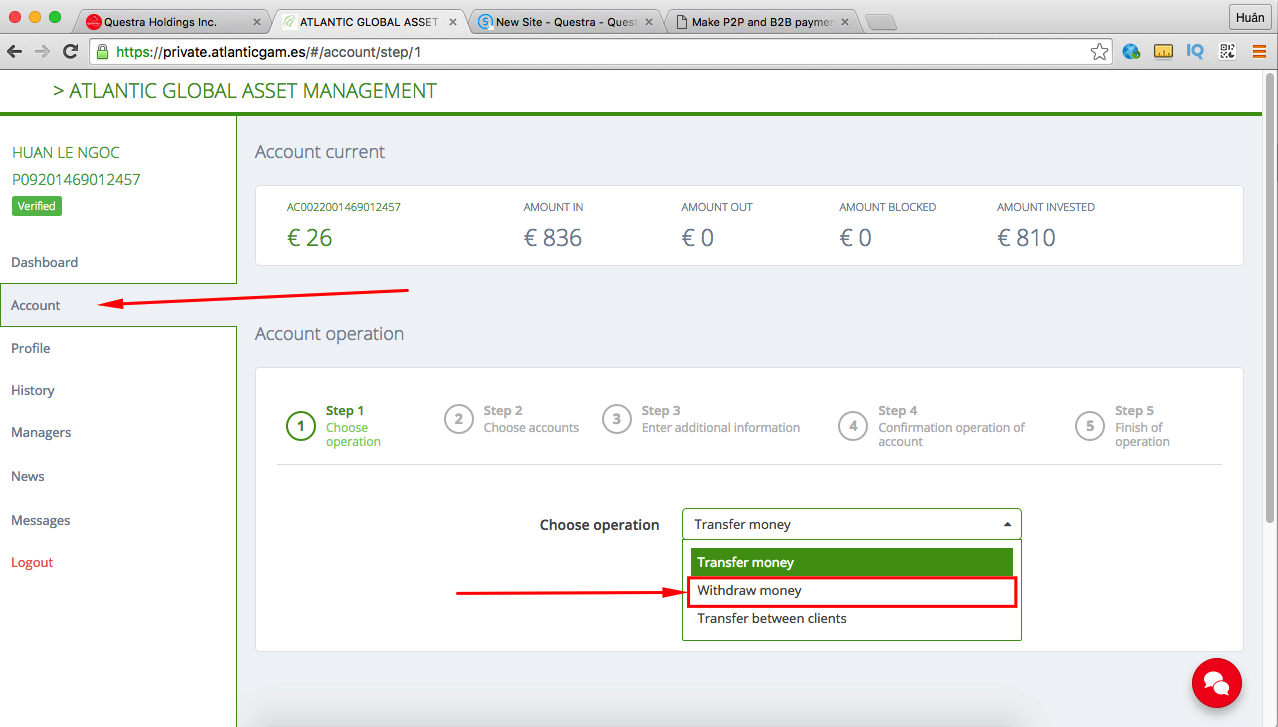
Task: Click the € 836 amount in value
Action: (553, 238)
